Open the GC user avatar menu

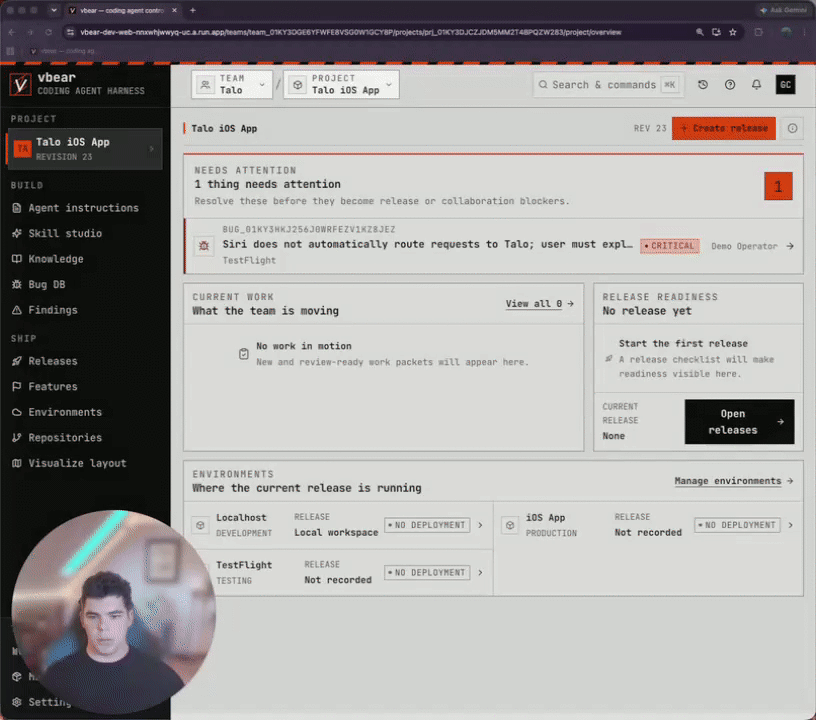tap(786, 85)
